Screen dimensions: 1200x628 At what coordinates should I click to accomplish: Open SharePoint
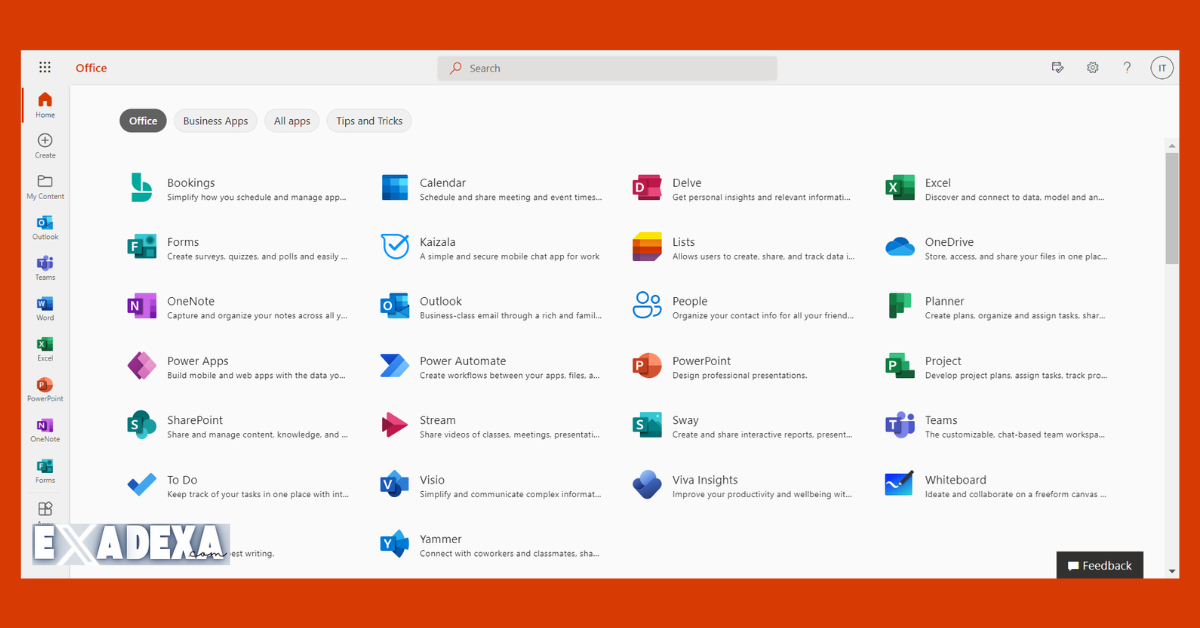point(141,425)
